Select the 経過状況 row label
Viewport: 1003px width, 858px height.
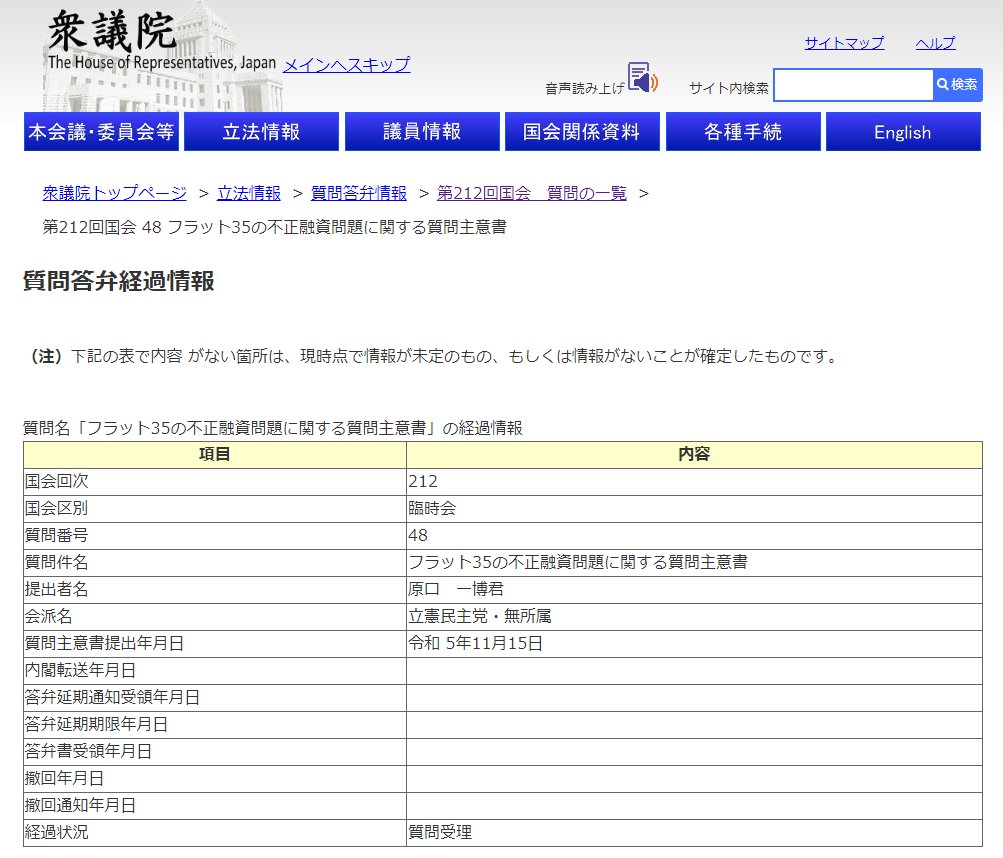(215, 833)
